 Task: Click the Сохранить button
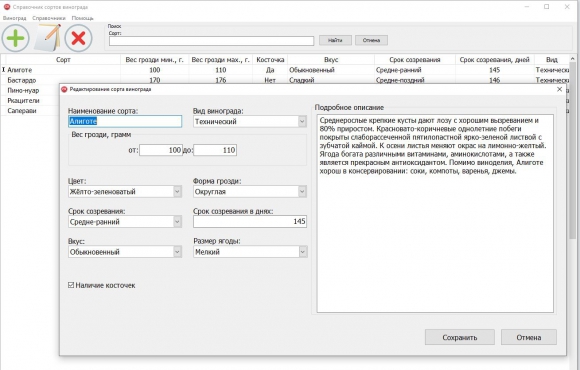click(x=459, y=337)
